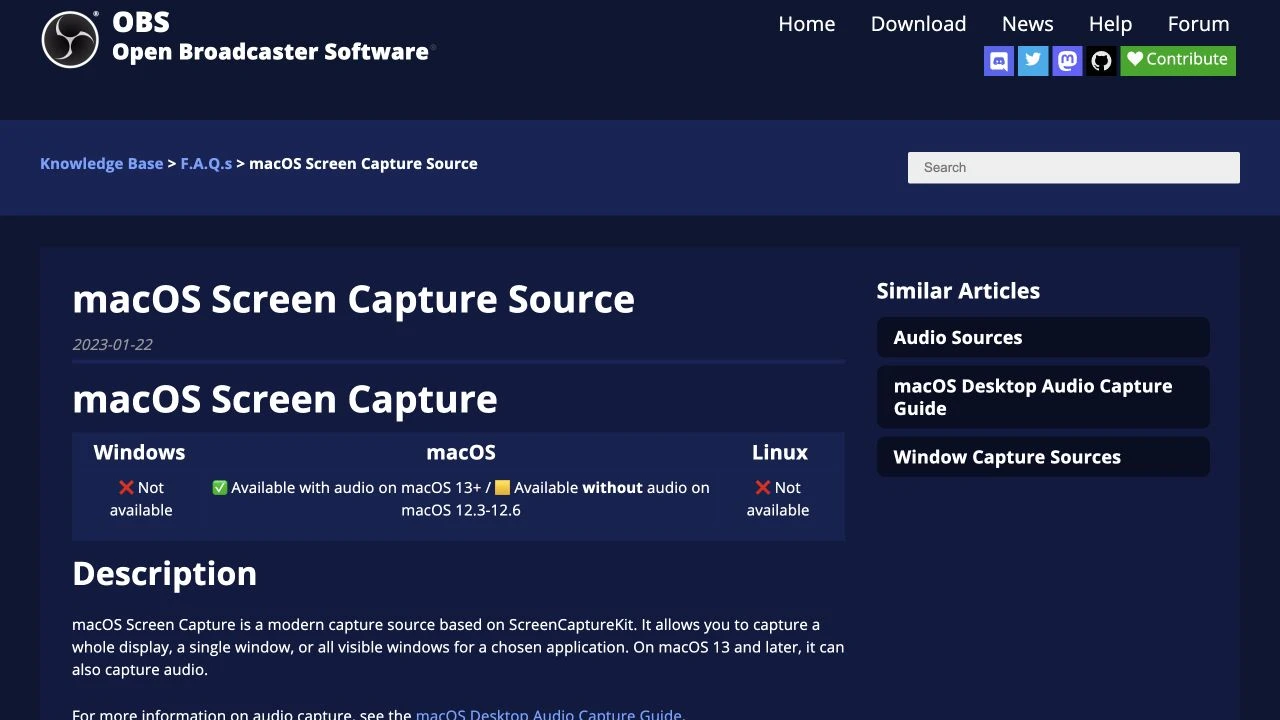
Task: Open the Discord social icon
Action: point(999,61)
